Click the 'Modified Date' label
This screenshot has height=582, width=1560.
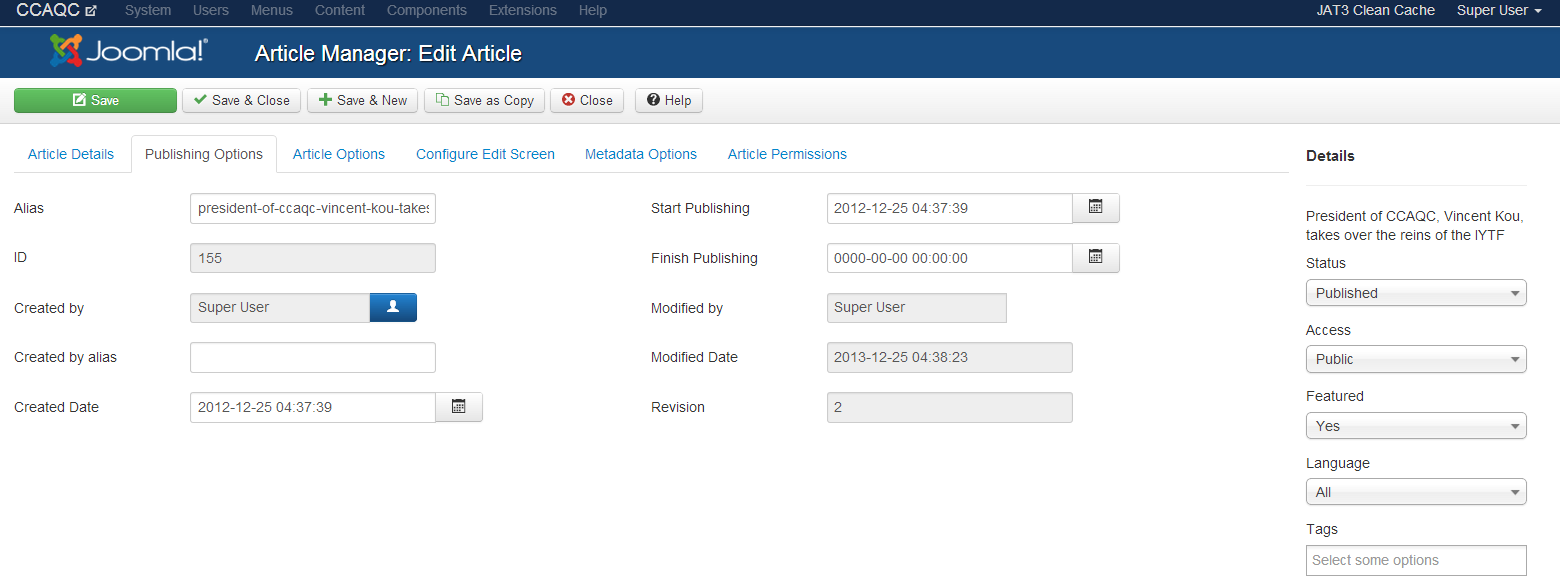(694, 357)
